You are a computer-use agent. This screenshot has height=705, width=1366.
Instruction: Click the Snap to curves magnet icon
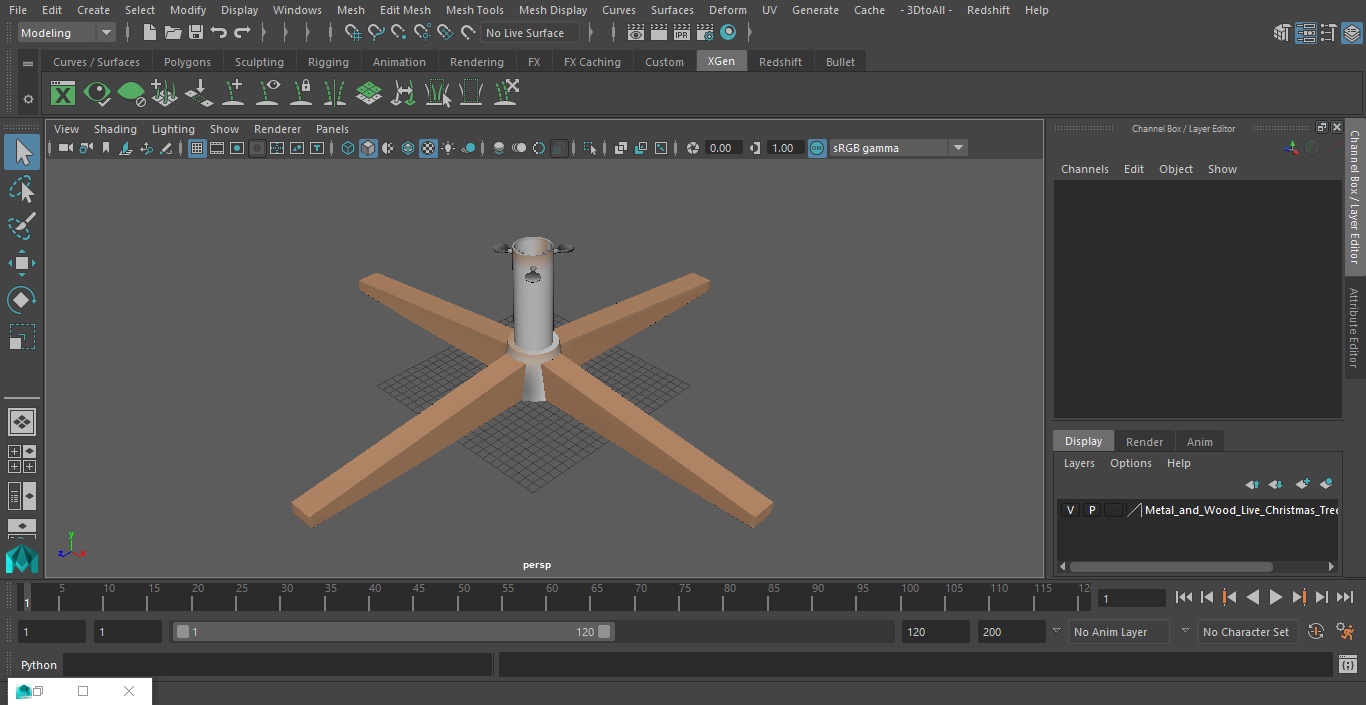coord(376,33)
